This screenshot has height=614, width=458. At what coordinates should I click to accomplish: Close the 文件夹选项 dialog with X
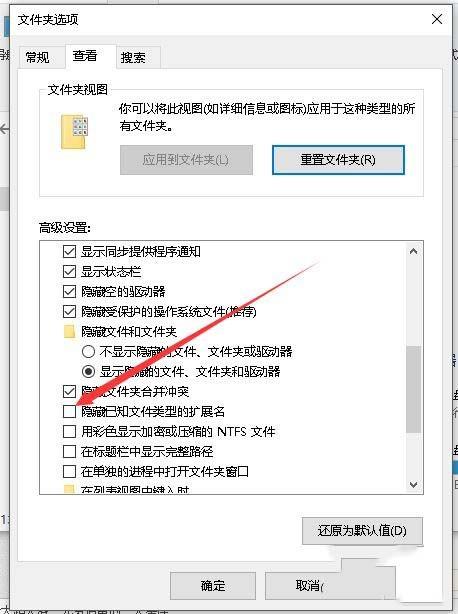(437, 19)
